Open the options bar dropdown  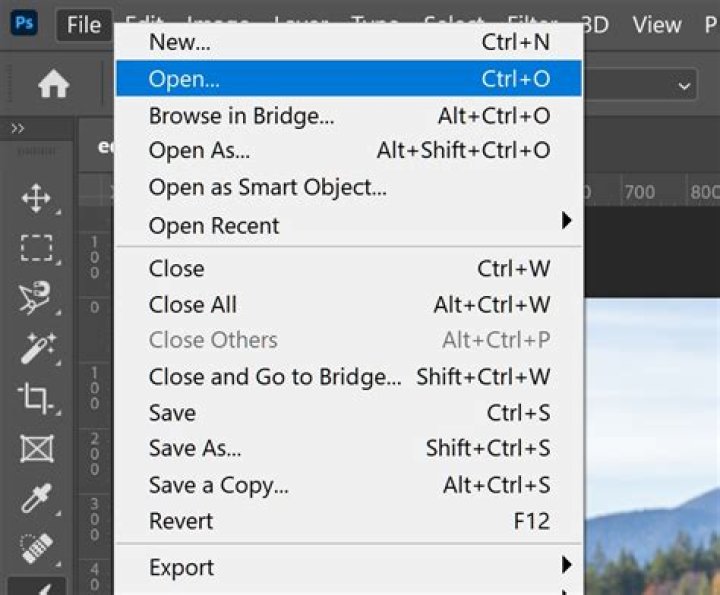point(640,85)
